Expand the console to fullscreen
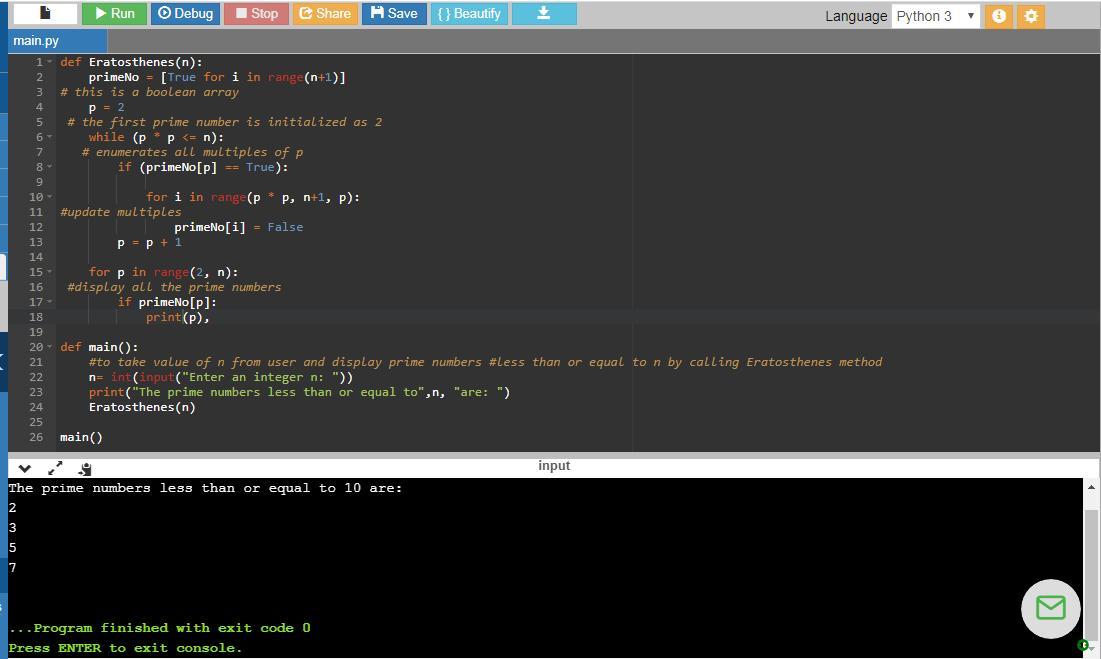Screen dimensions: 1101x659 pos(55,467)
